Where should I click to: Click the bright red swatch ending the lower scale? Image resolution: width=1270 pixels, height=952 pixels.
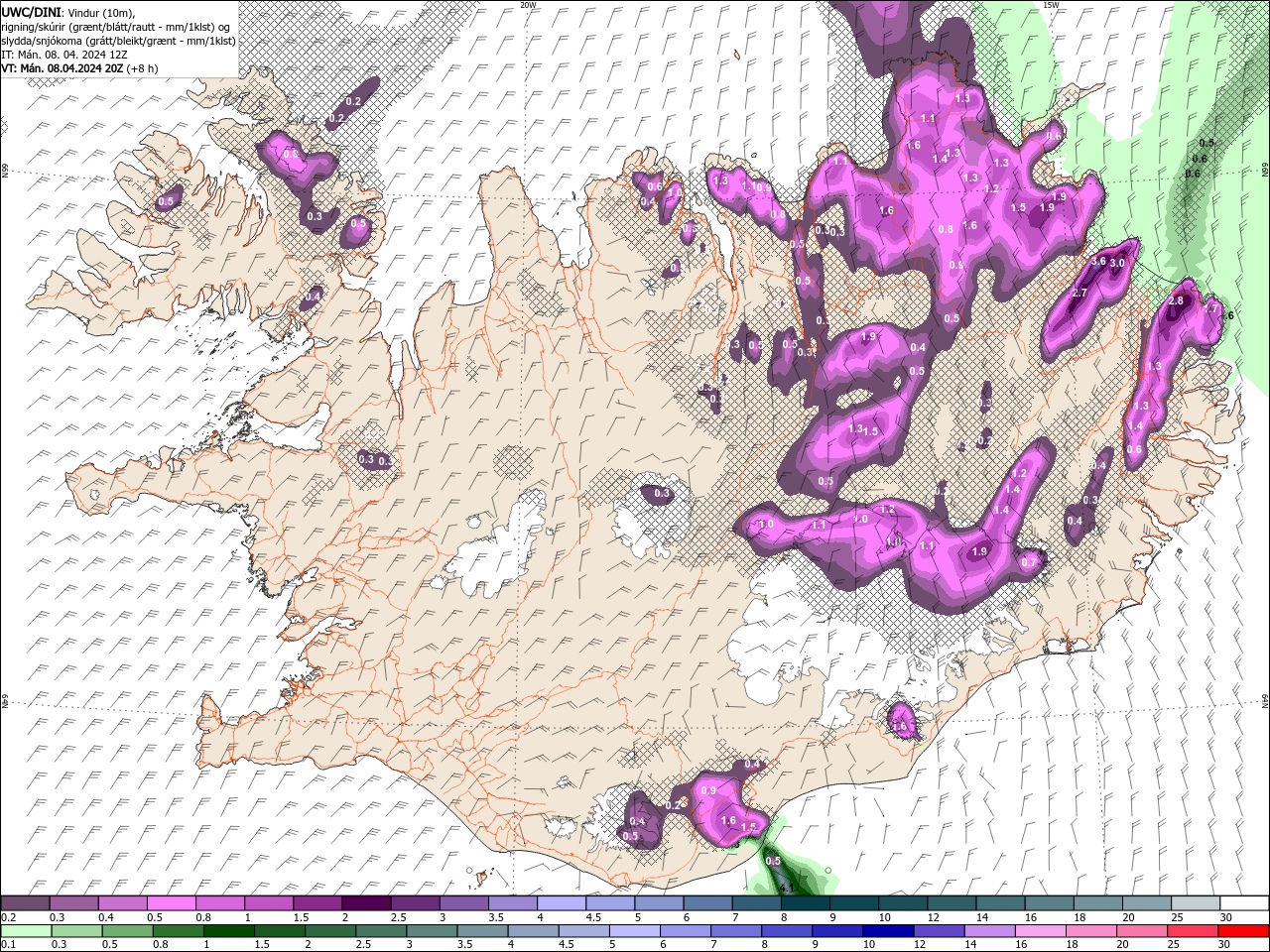pos(1243,931)
